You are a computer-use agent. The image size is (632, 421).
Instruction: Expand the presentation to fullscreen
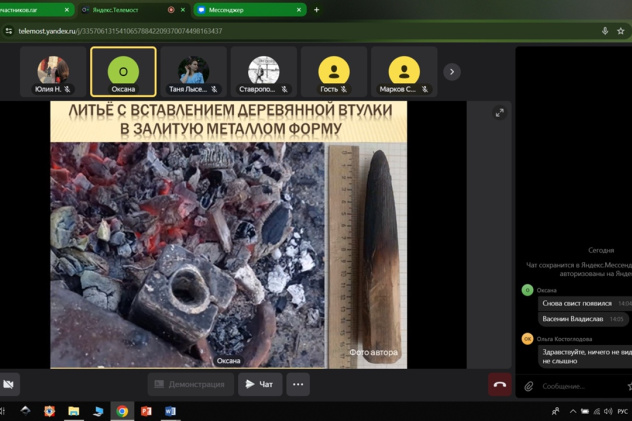tap(499, 113)
